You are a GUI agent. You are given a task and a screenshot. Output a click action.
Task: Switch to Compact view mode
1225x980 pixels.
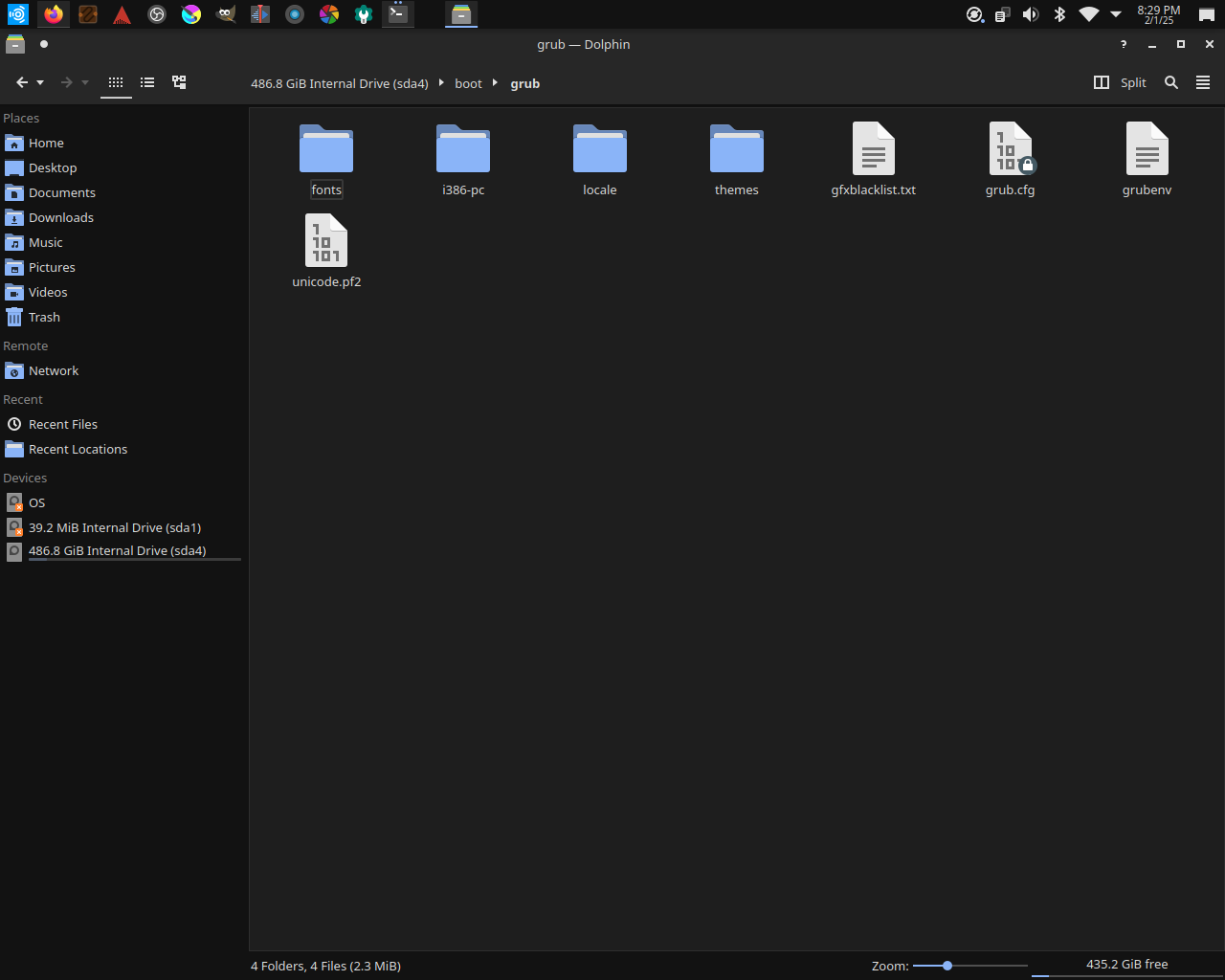coord(147,83)
